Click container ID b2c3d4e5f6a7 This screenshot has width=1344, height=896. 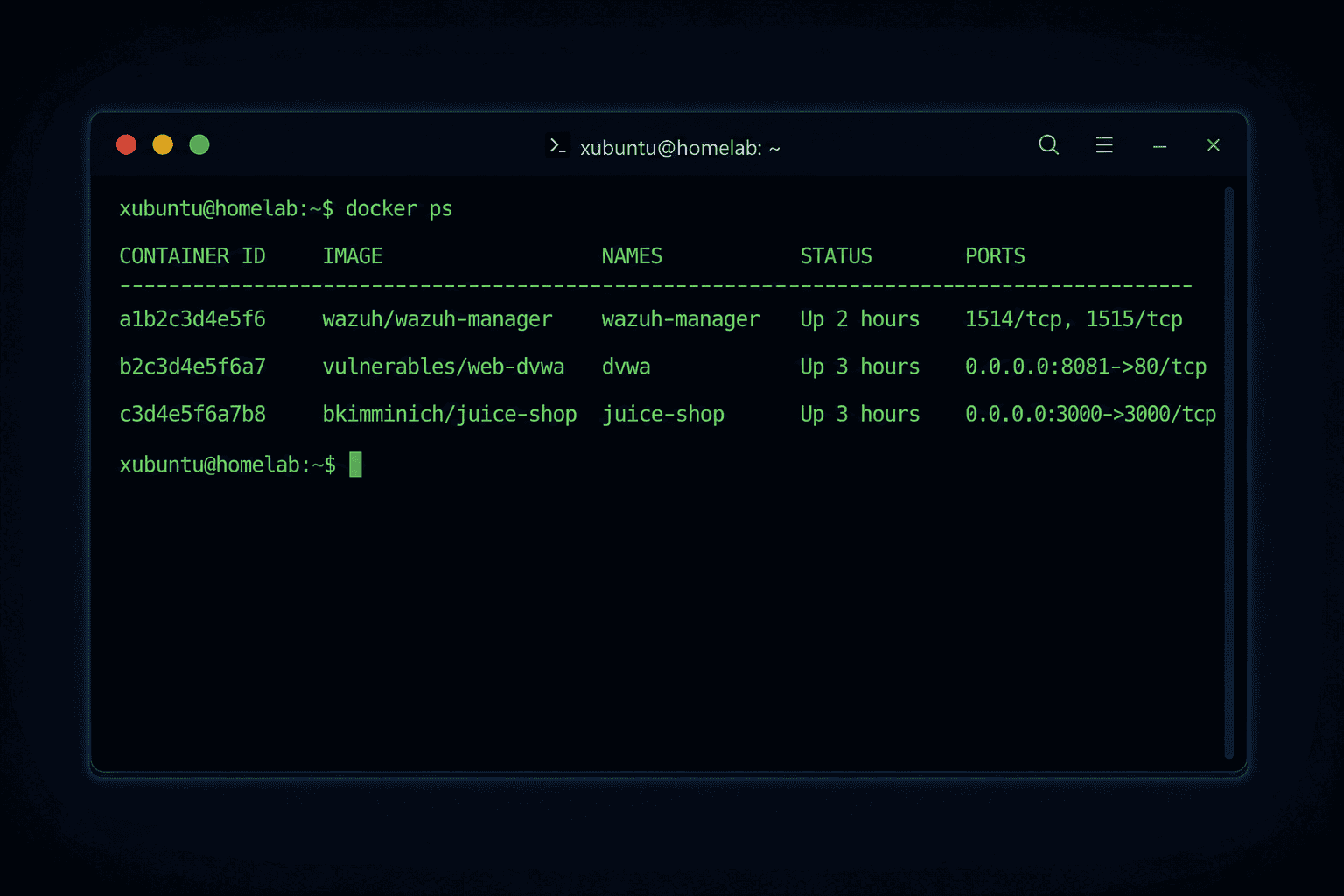tap(192, 367)
